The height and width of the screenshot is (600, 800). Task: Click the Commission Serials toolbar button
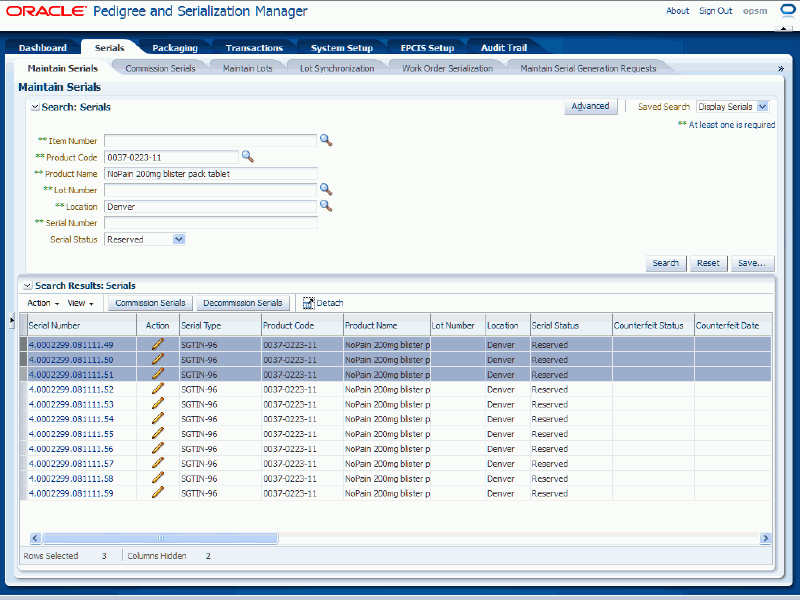coord(150,303)
